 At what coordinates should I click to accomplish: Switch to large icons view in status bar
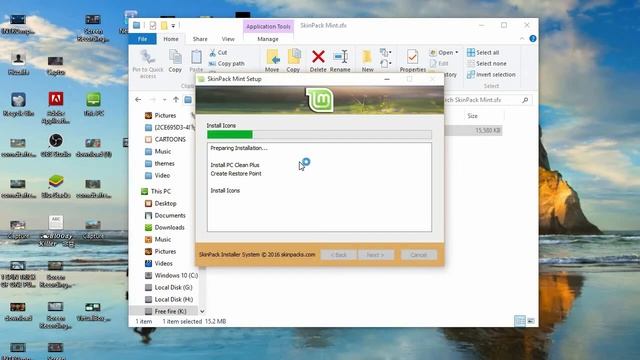click(531, 321)
